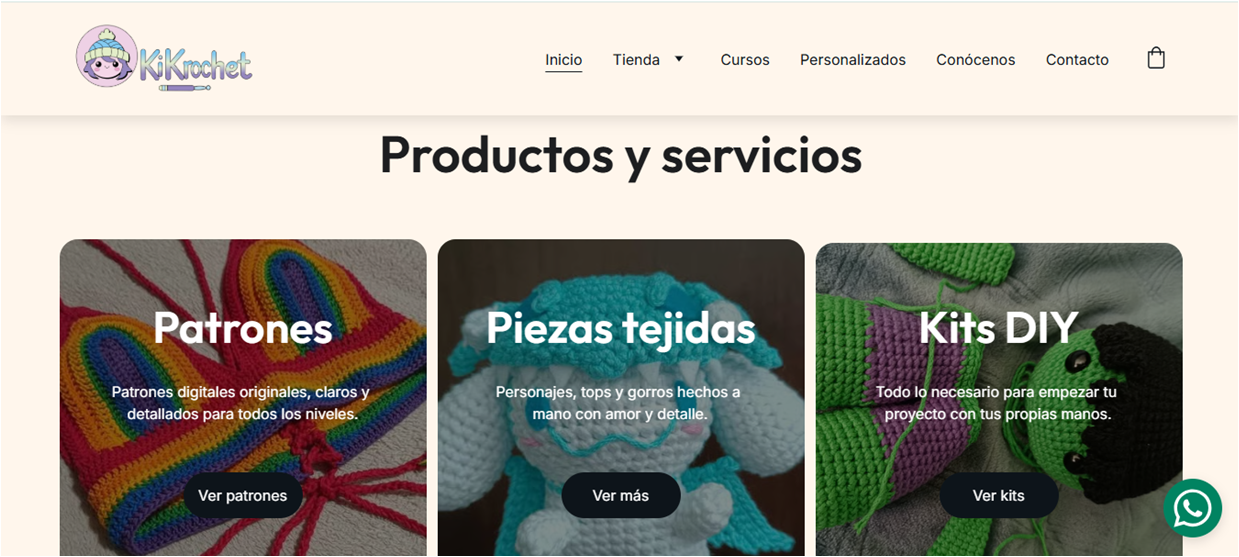Open the Cursos page
The width and height of the screenshot is (1239, 557).
pos(745,60)
